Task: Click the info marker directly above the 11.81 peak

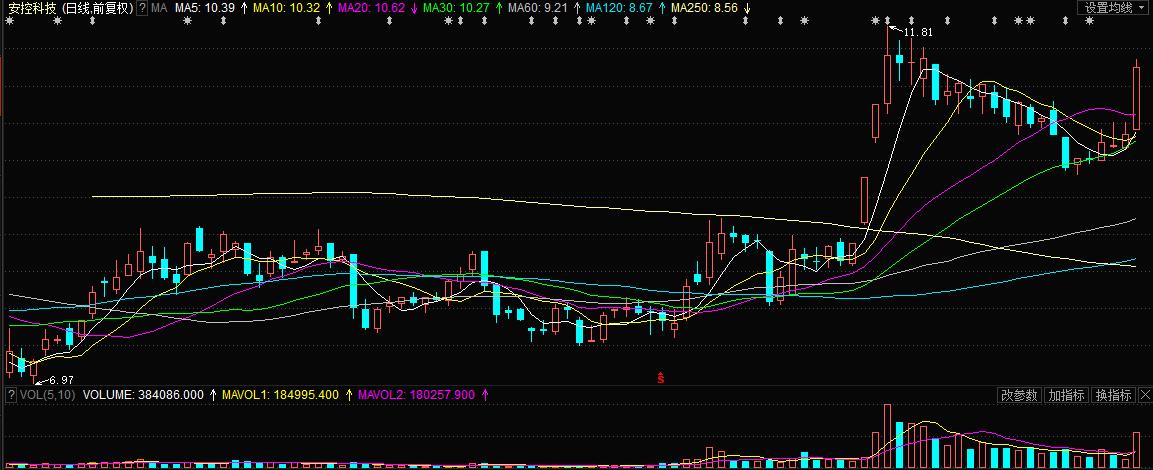Action: pos(888,20)
